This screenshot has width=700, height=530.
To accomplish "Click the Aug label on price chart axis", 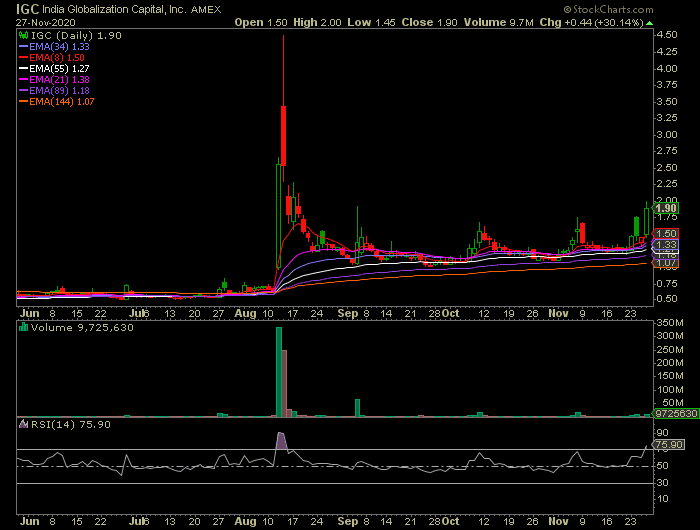I will [245, 313].
